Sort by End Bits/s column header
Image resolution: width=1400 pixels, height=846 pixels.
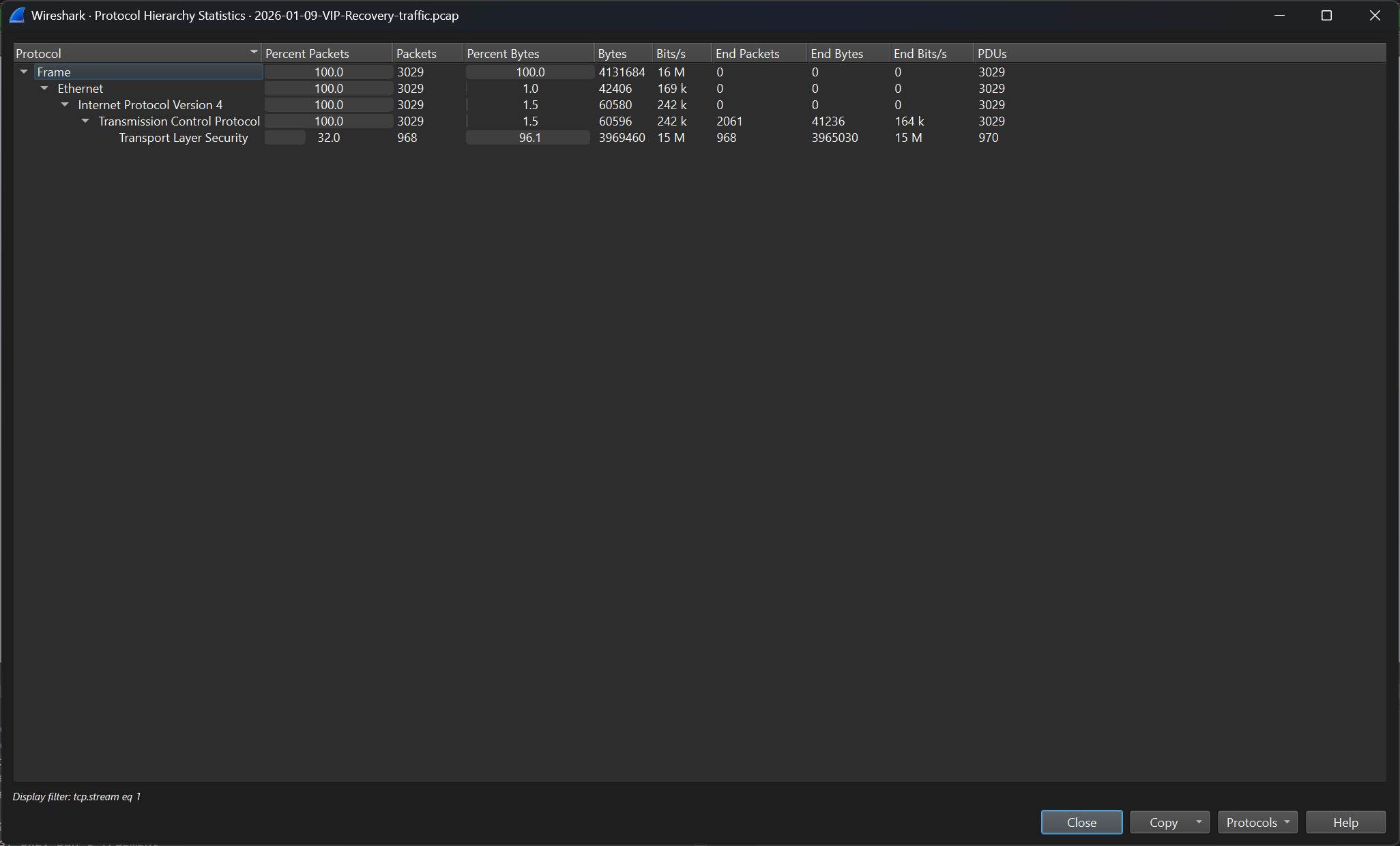932,53
